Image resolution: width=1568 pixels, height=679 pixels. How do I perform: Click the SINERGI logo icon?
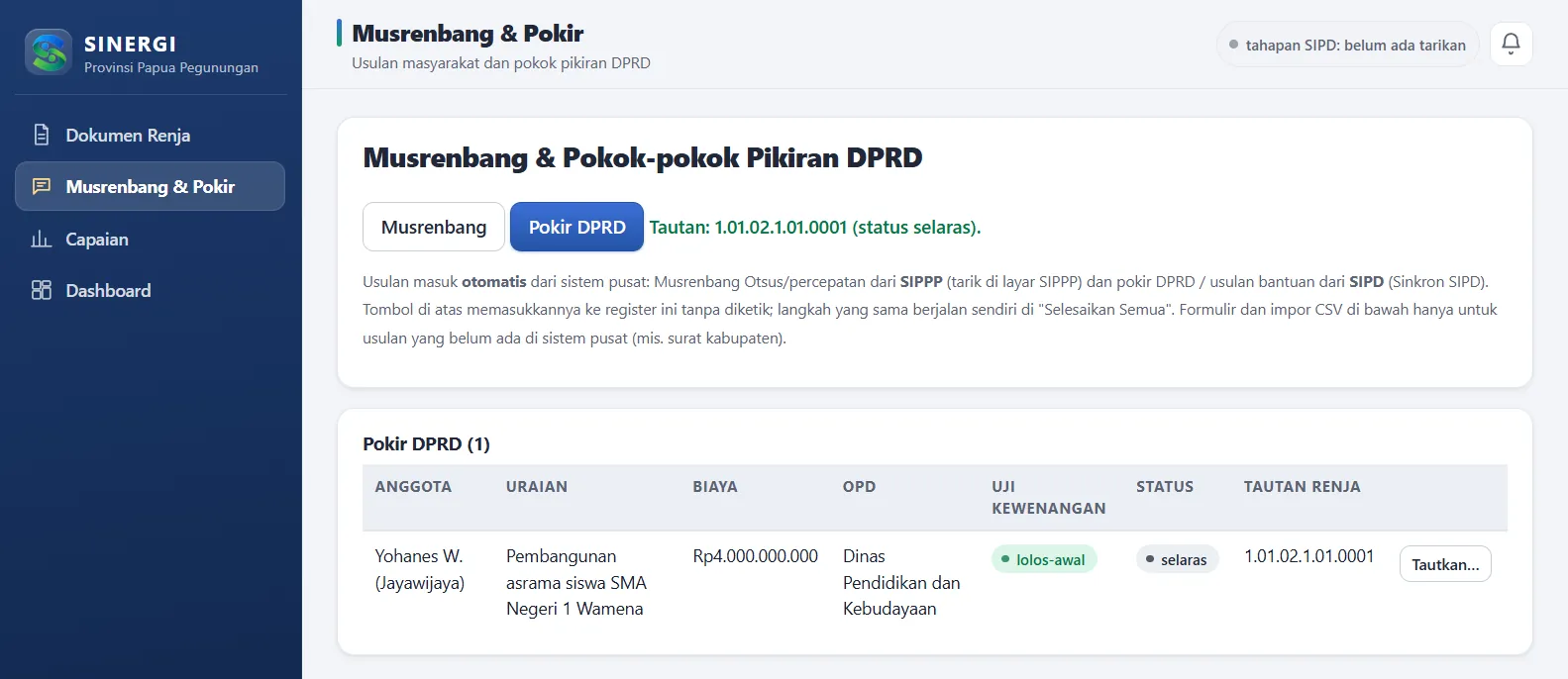tap(49, 51)
